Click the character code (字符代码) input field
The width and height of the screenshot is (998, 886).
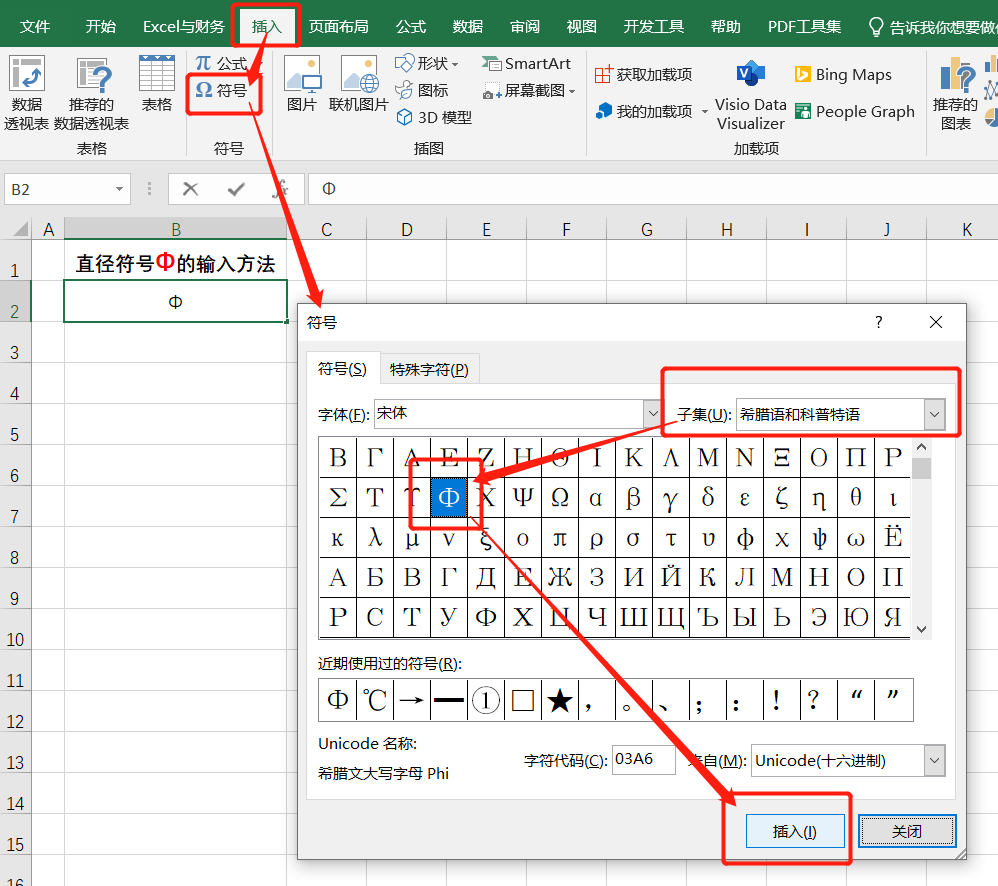(x=643, y=759)
